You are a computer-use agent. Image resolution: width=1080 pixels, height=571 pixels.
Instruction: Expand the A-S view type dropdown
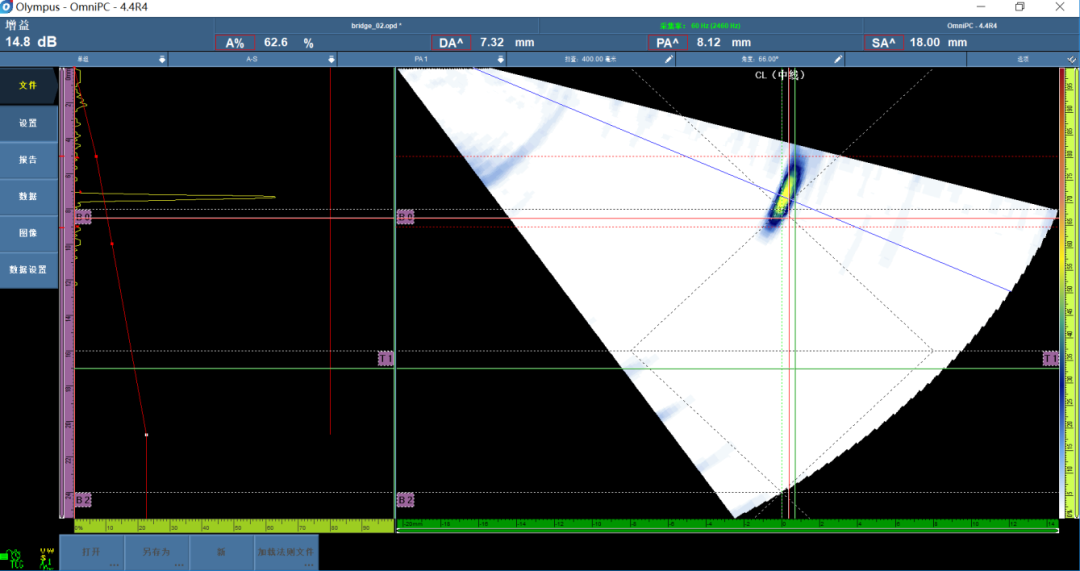pos(331,59)
